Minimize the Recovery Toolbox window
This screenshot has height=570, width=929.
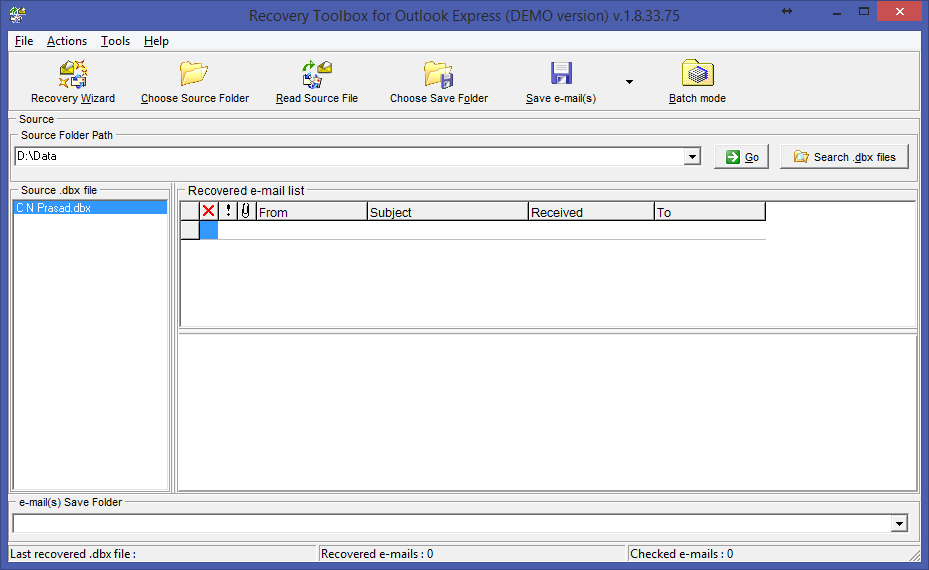837,12
